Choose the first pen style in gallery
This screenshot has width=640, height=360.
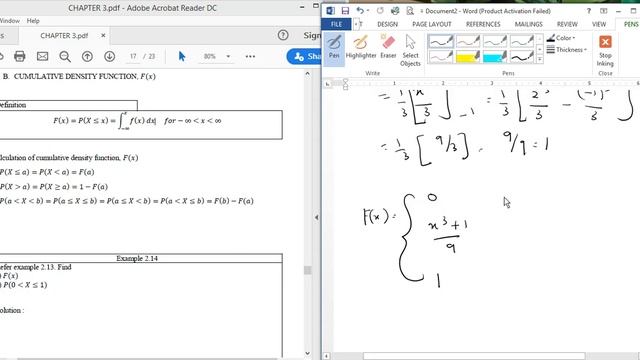pyautogui.click(x=441, y=41)
